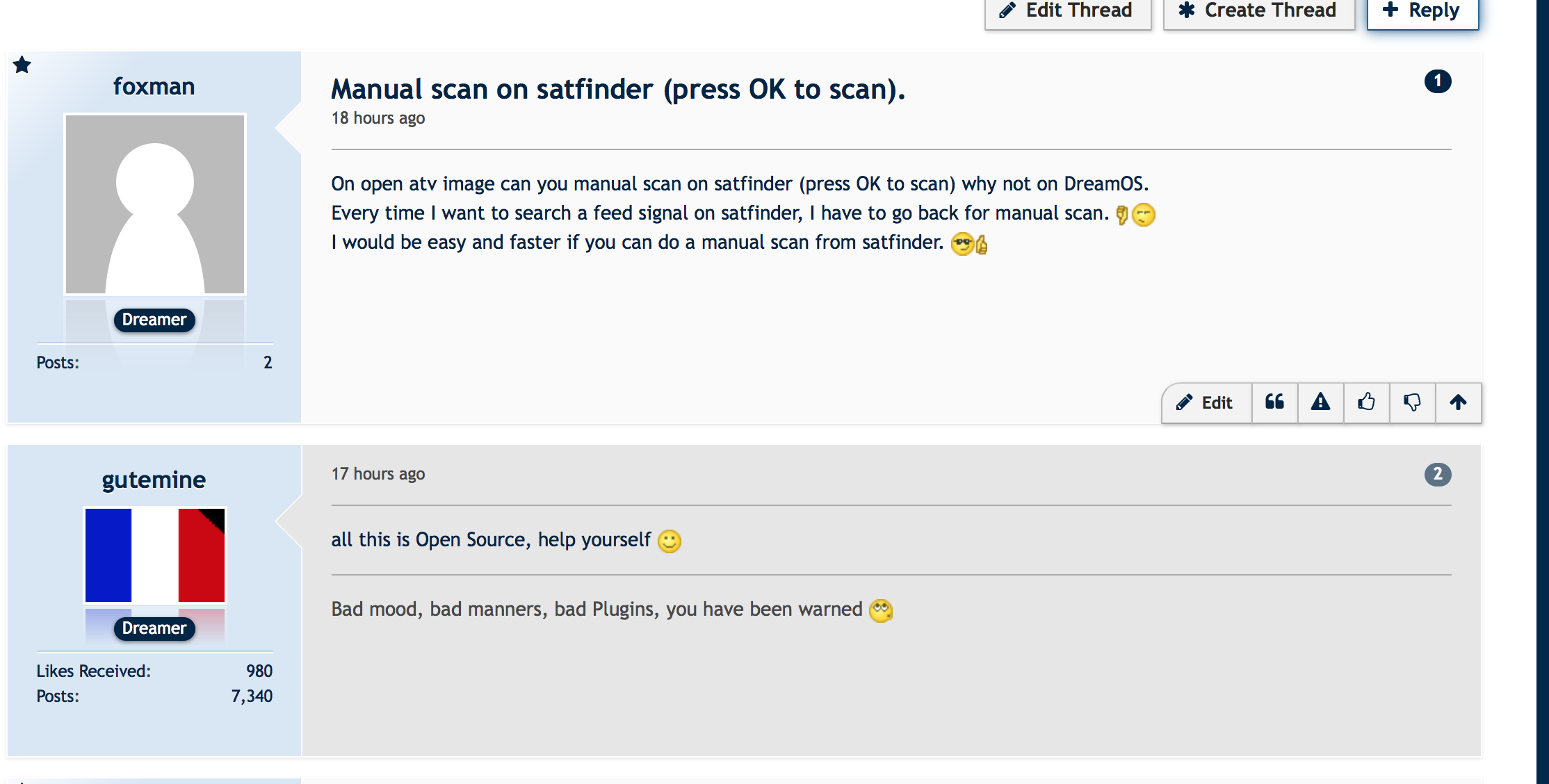1549x784 pixels.
Task: Open post number 2 permalink badge
Action: [x=1437, y=475]
